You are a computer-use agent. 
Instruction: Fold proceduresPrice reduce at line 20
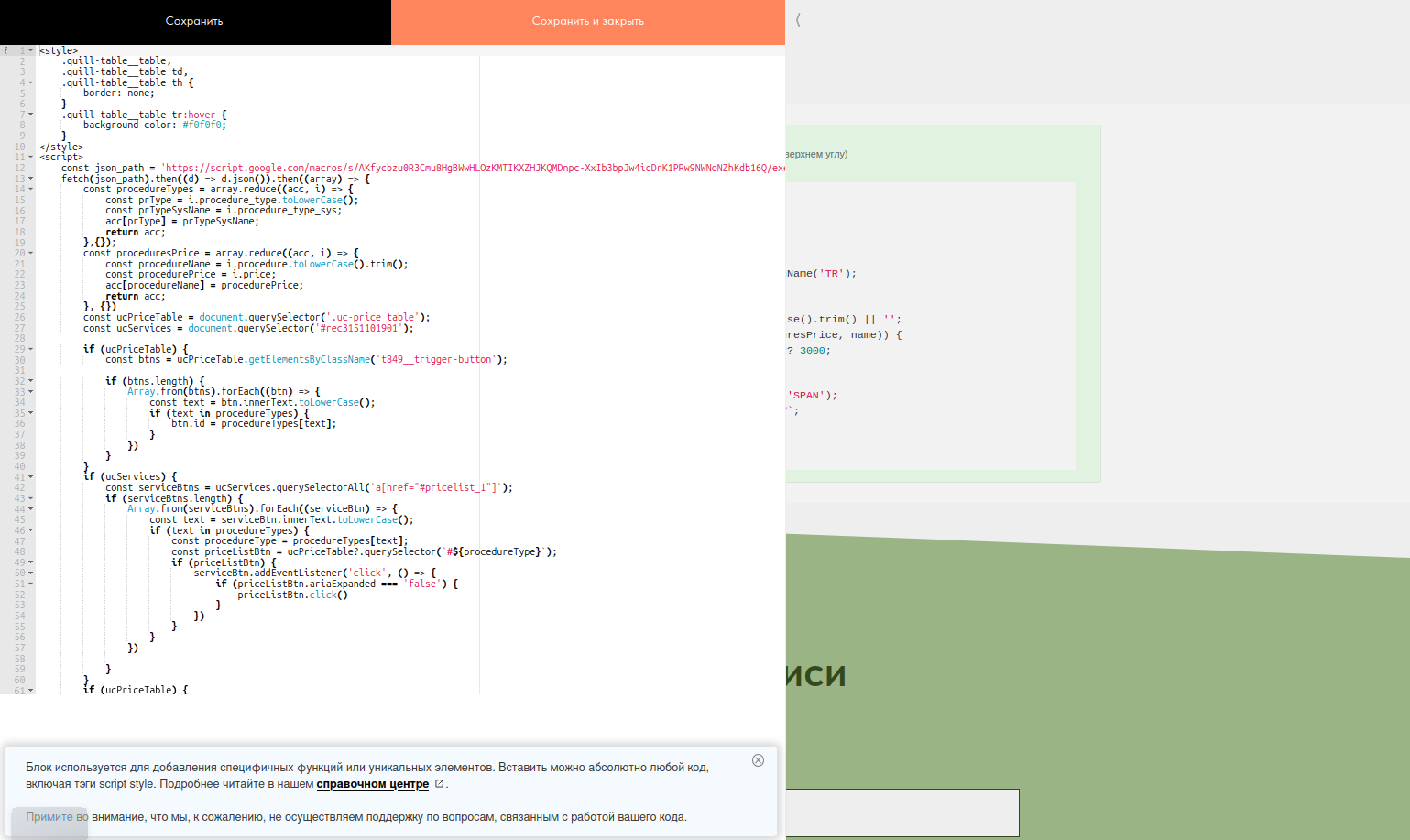point(31,254)
